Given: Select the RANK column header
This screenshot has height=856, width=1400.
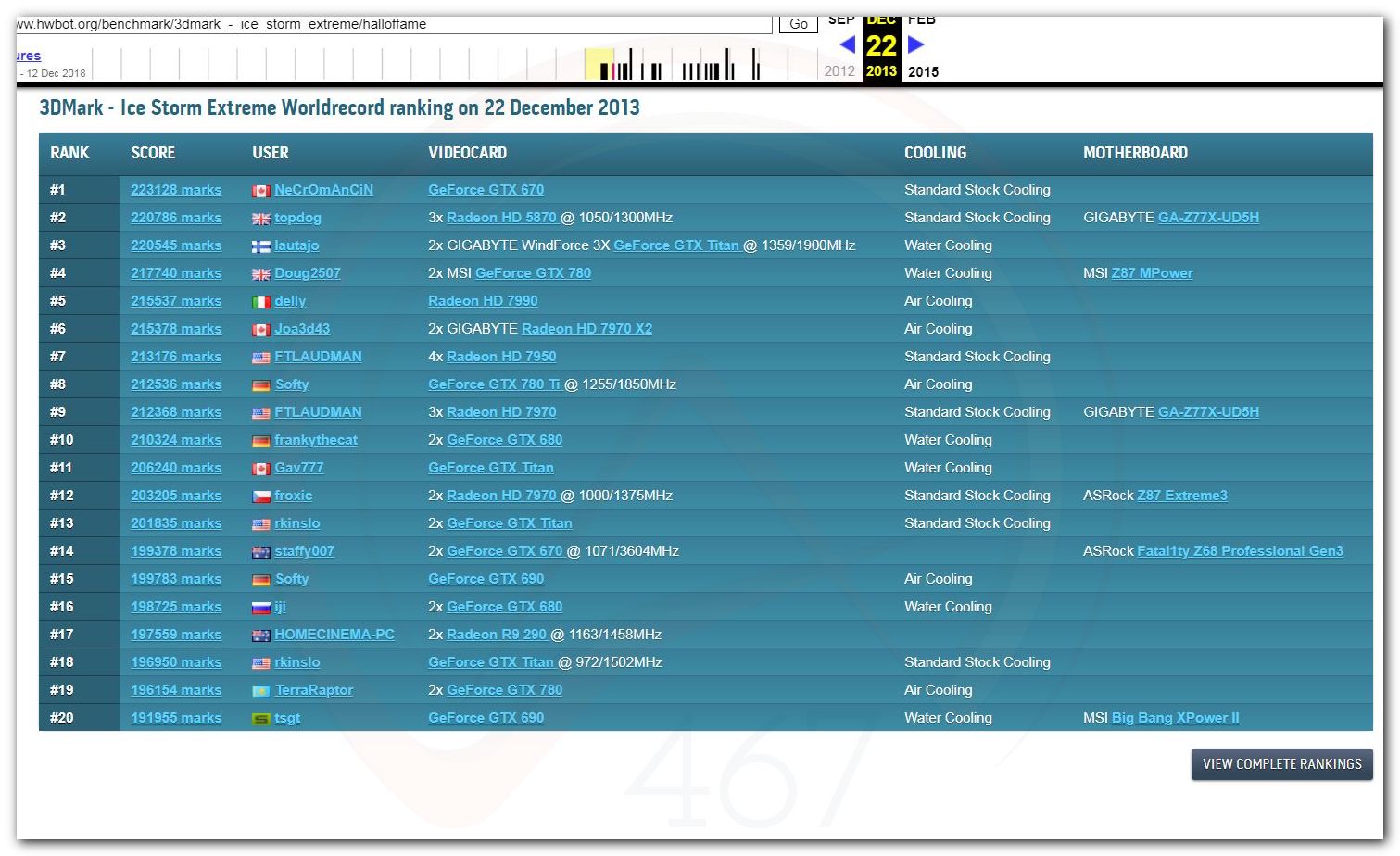Looking at the screenshot, I should pyautogui.click(x=69, y=153).
